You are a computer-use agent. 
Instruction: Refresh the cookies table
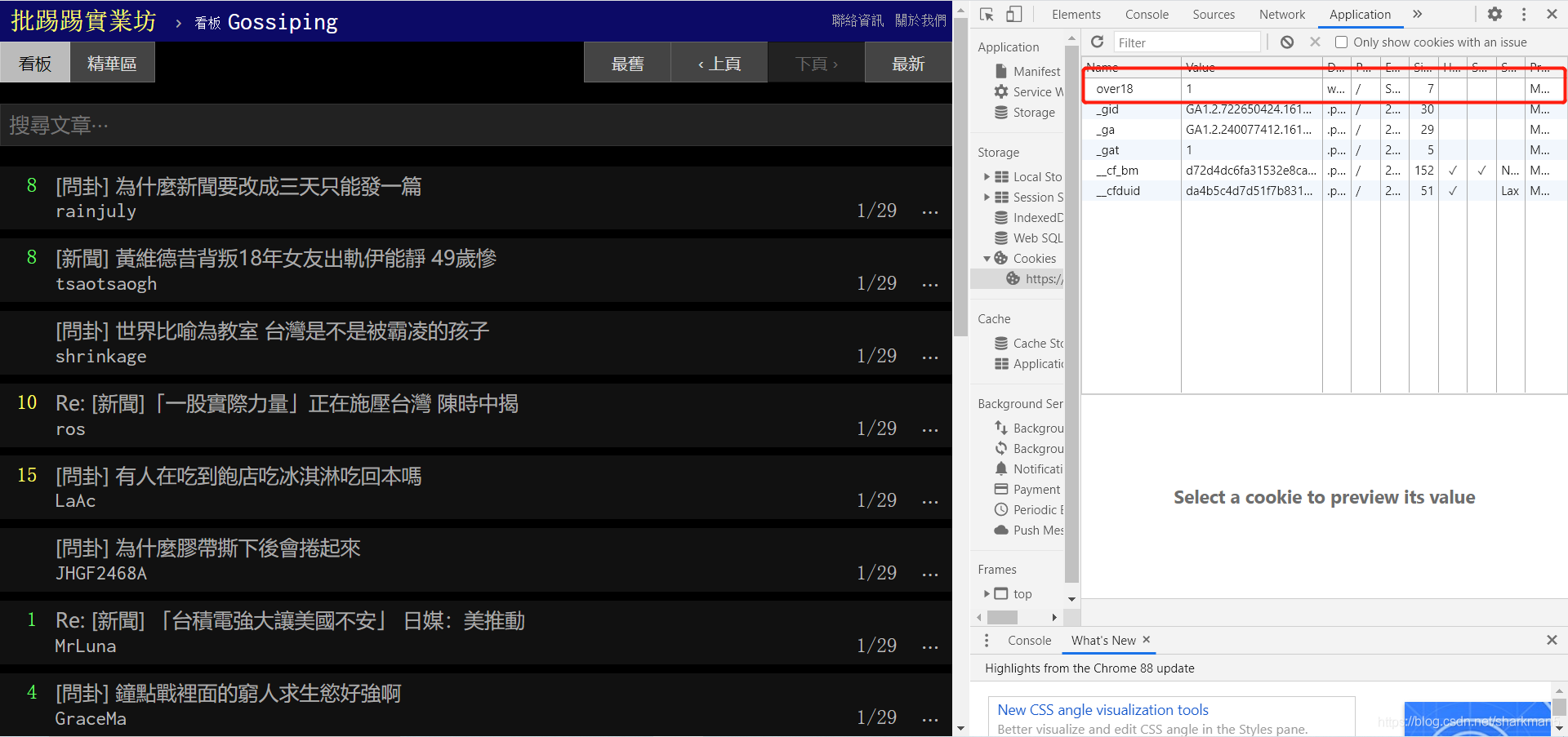(1097, 42)
